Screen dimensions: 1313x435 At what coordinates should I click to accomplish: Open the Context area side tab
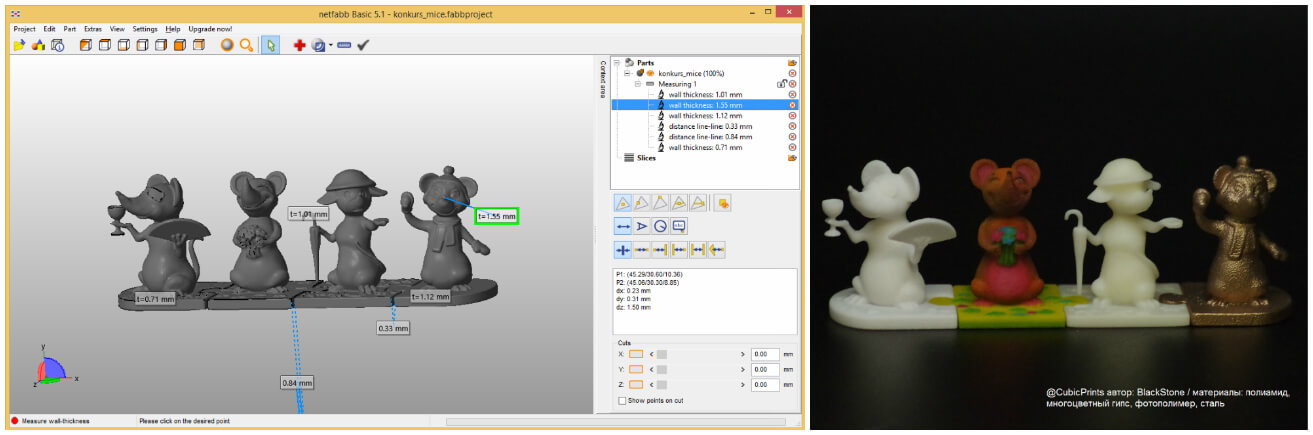[x=602, y=78]
